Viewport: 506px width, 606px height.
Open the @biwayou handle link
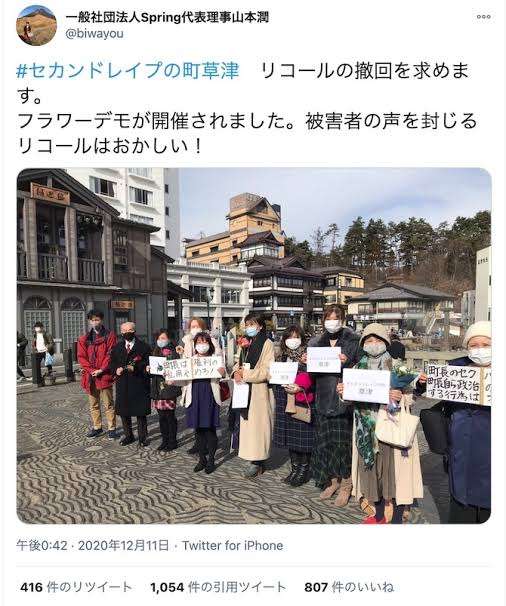(x=94, y=34)
